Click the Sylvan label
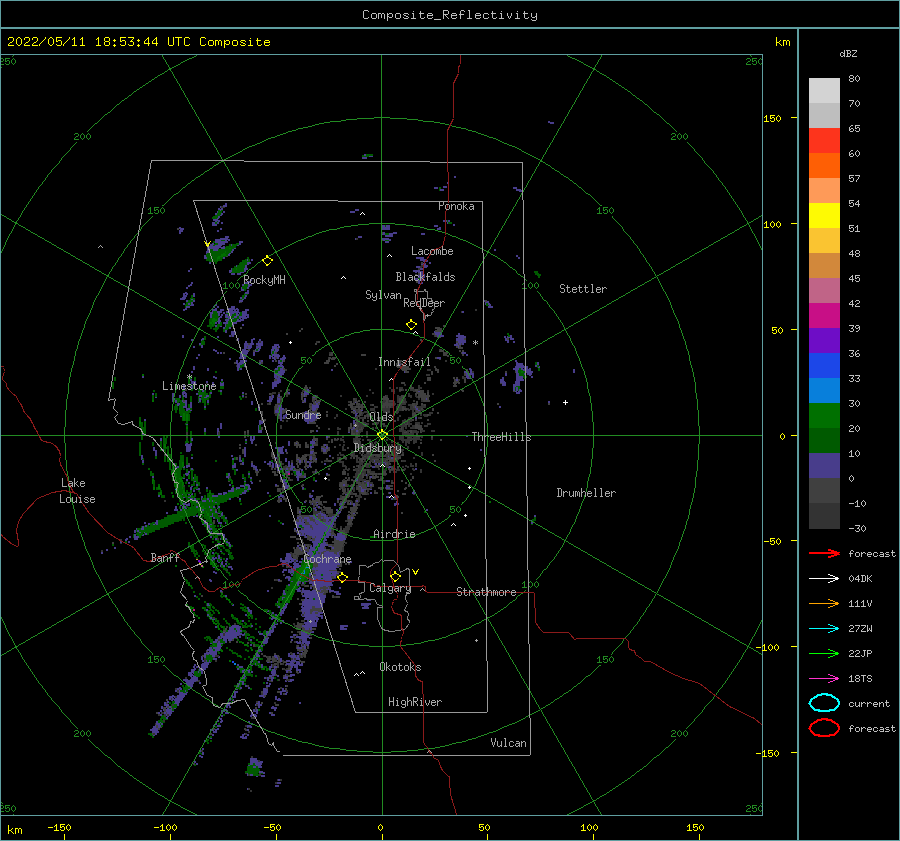Viewport: 900px width, 841px height. [383, 295]
